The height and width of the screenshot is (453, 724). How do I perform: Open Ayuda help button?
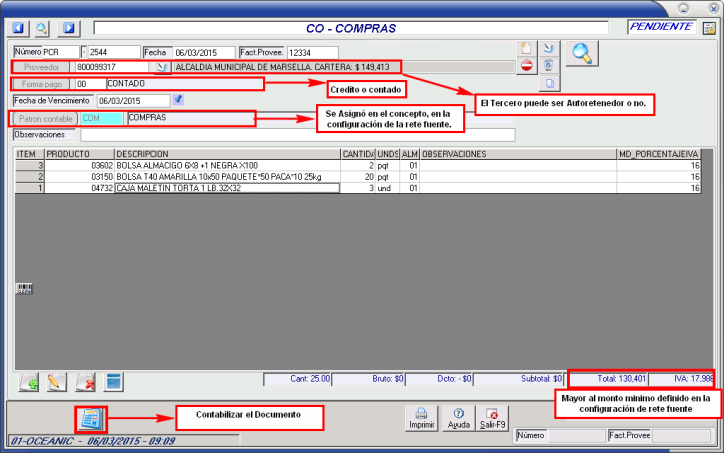click(x=458, y=418)
